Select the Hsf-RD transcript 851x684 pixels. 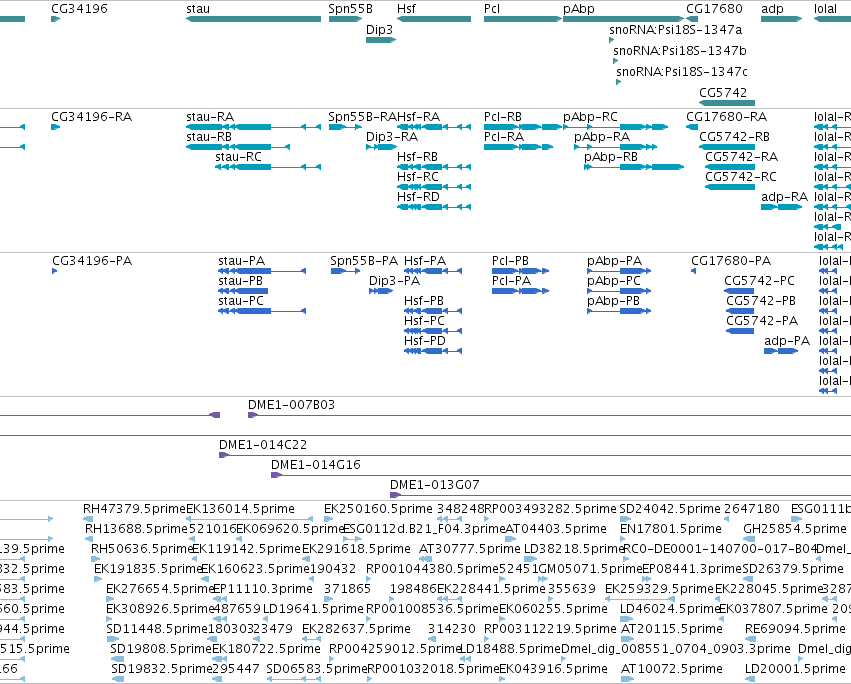[x=434, y=207]
